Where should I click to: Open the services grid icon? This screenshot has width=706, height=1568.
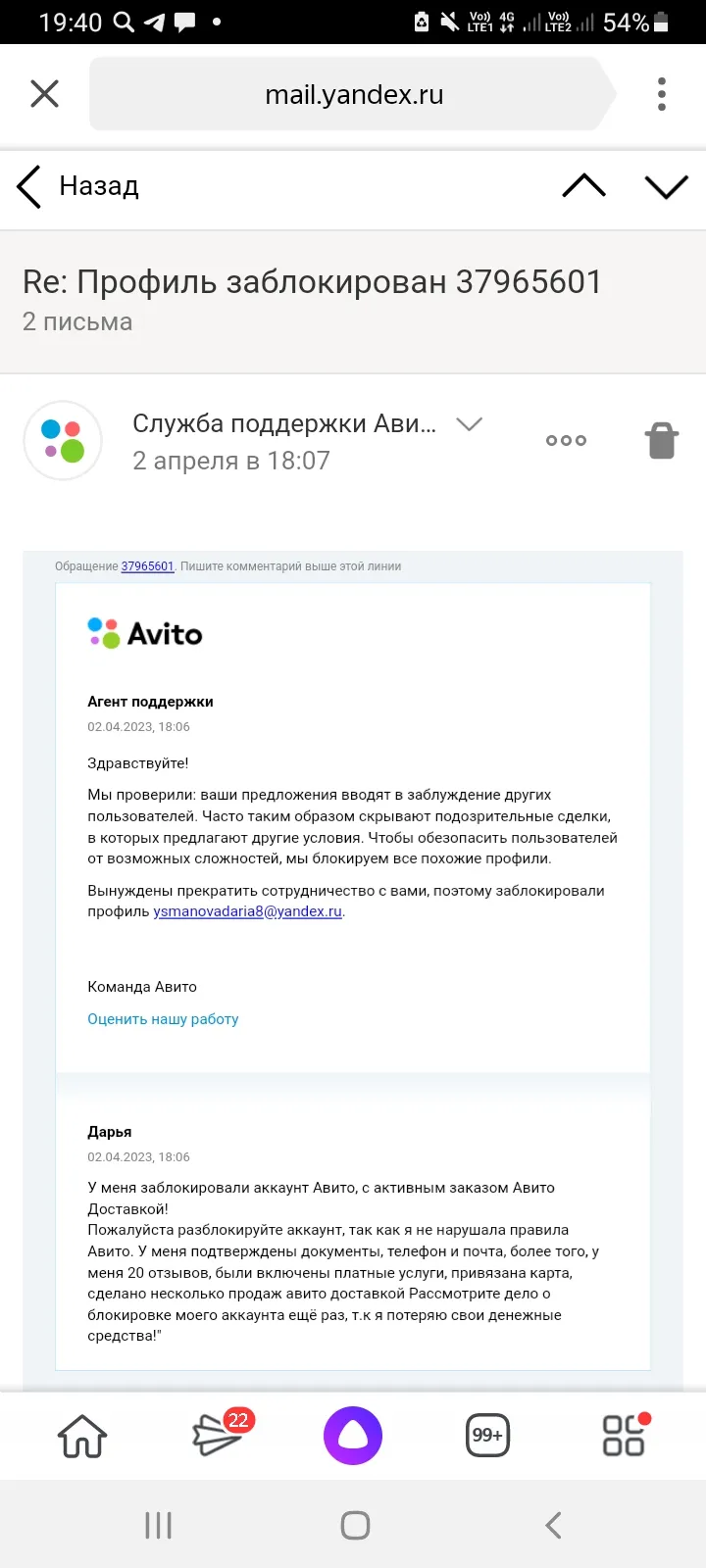pos(625,1435)
